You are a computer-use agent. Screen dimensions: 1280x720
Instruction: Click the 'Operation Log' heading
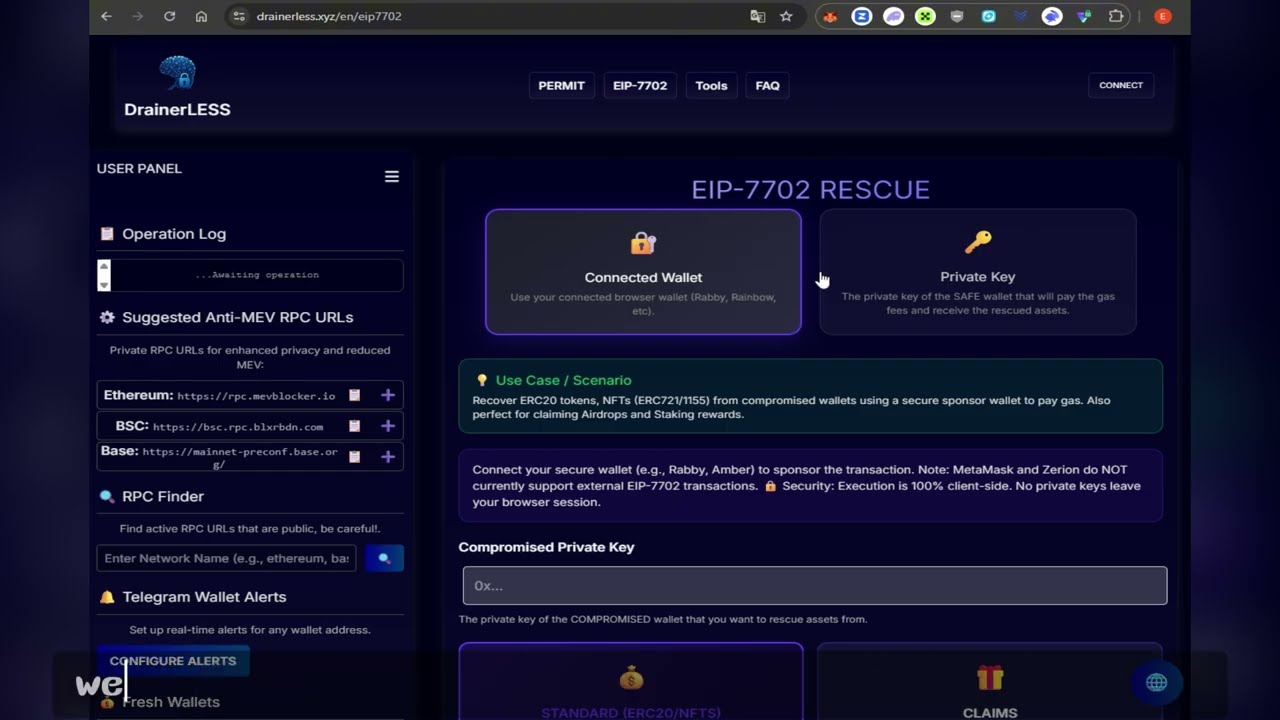pyautogui.click(x=174, y=234)
